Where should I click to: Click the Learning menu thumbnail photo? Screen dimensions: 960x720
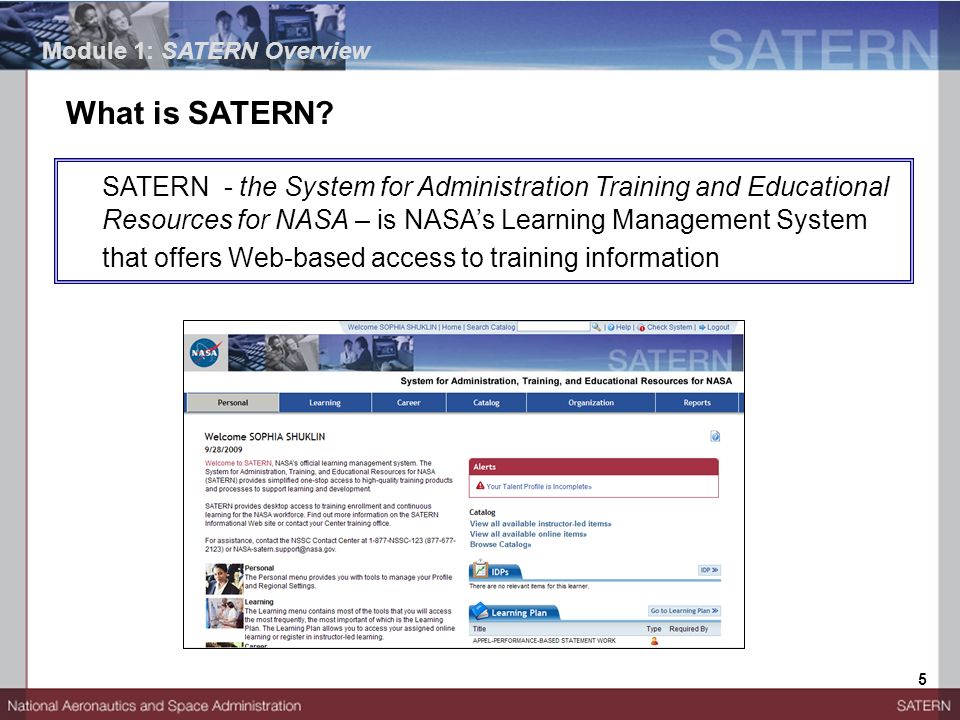pos(224,613)
